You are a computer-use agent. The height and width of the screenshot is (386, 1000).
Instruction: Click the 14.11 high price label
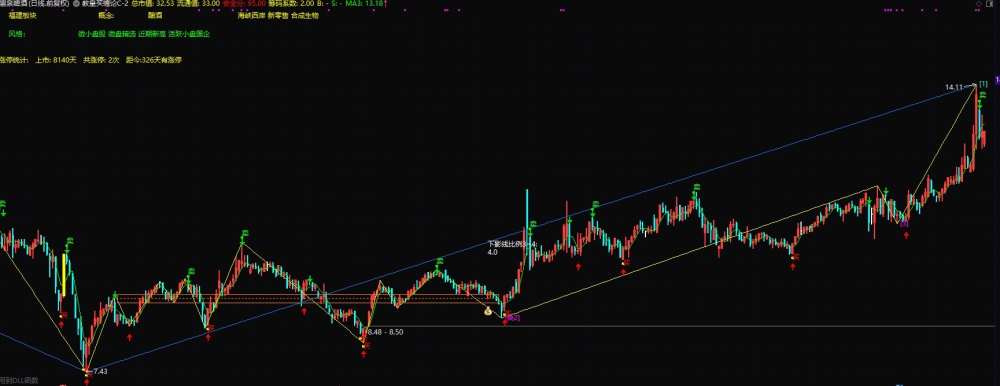click(x=955, y=87)
